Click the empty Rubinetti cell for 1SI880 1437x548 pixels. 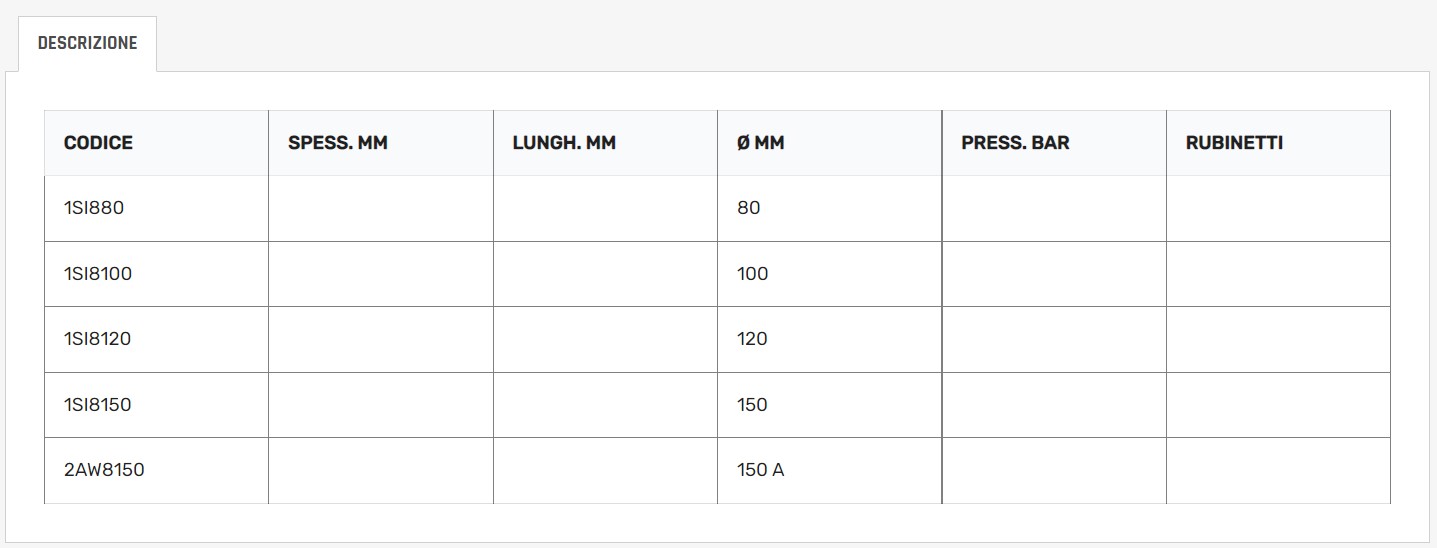coord(1278,208)
